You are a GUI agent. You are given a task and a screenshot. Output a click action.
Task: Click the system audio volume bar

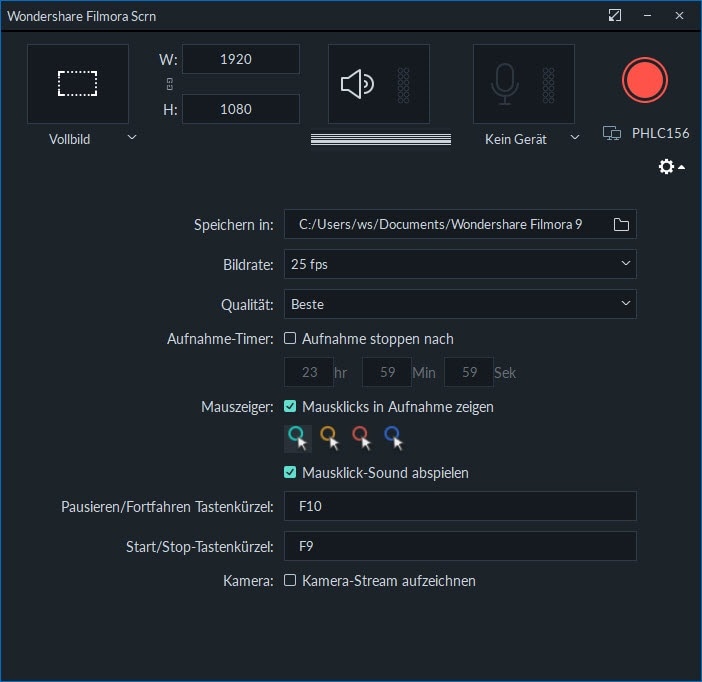(x=381, y=139)
